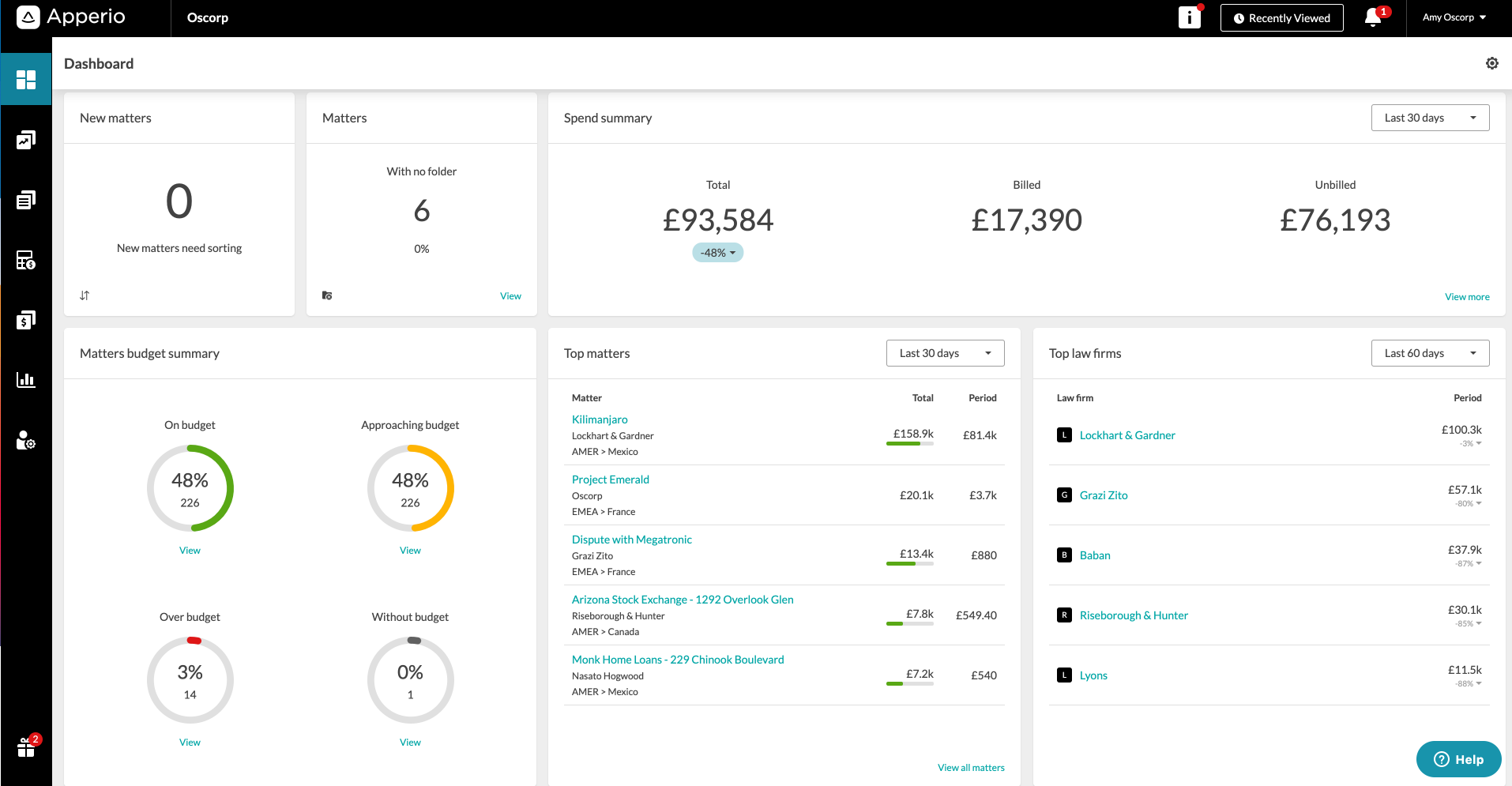Viewport: 1512px width, 786px height.
Task: Click the £549.40 period value
Action: [x=976, y=615]
